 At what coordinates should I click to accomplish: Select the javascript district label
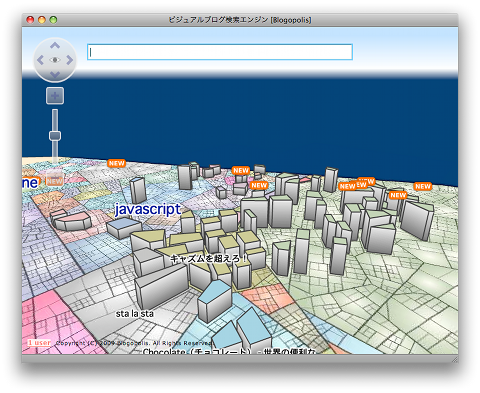pos(147,209)
